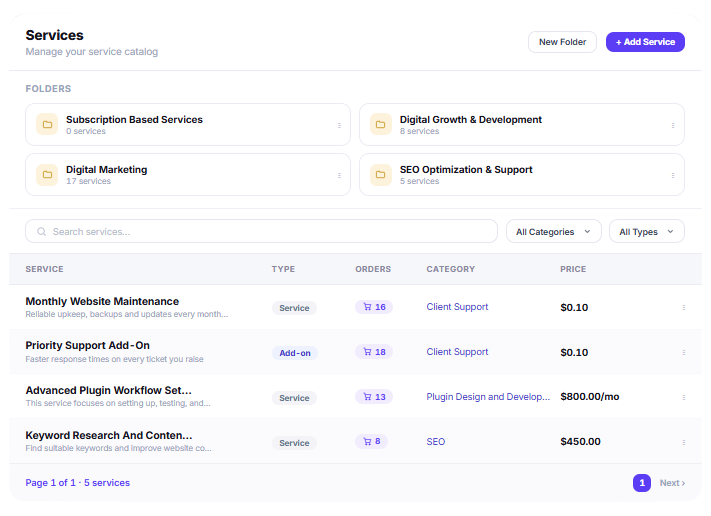
Task: Open options menu for Digital Marketing folder
Action: click(x=339, y=175)
